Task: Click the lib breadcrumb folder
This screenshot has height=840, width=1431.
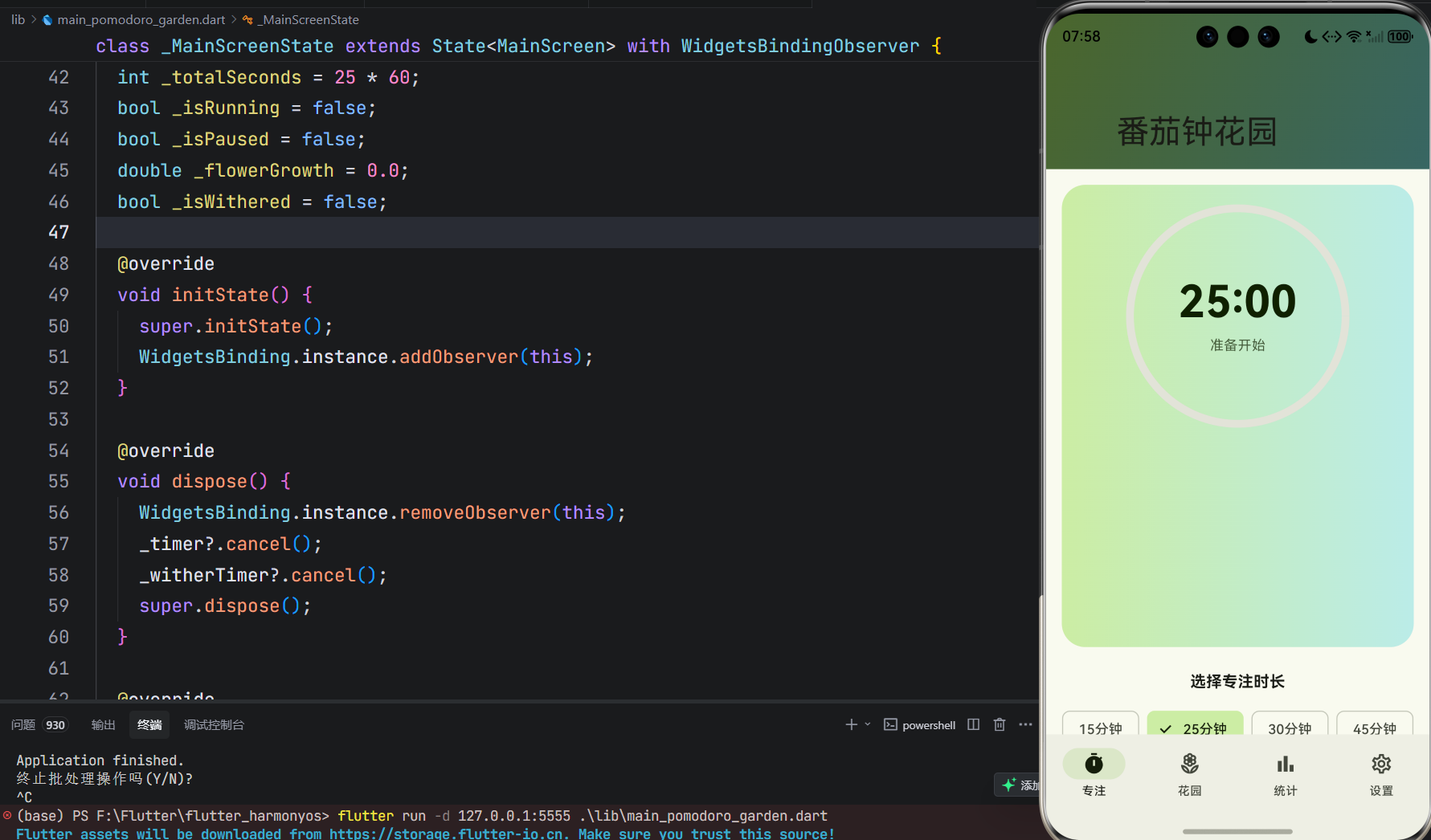Action: coord(18,19)
